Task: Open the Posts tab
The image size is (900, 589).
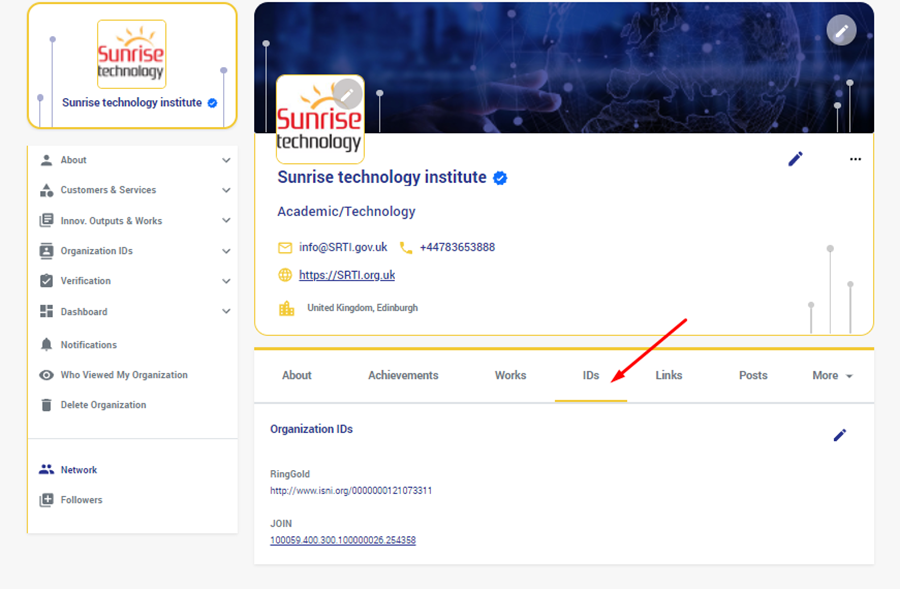Action: (x=753, y=376)
